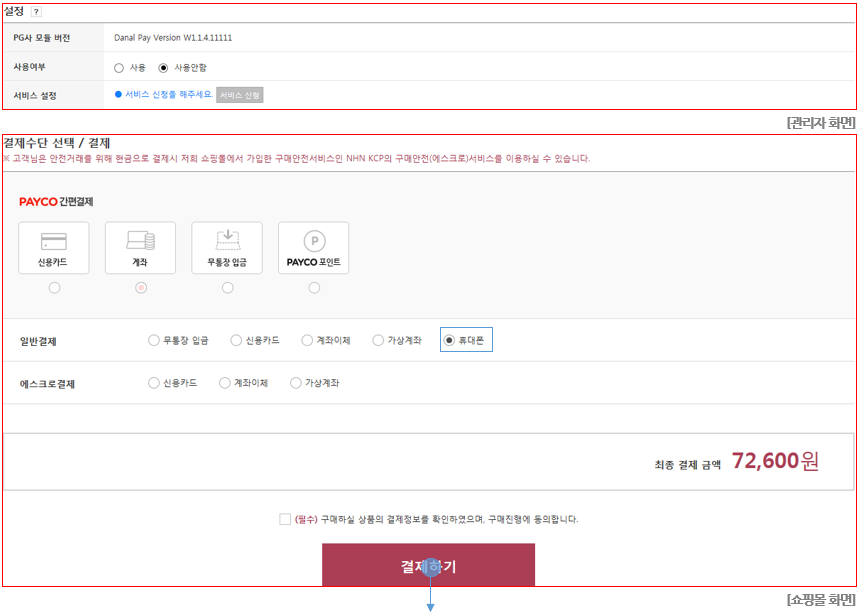Click the 결제하기 payment button
859x612 pixels.
428,565
